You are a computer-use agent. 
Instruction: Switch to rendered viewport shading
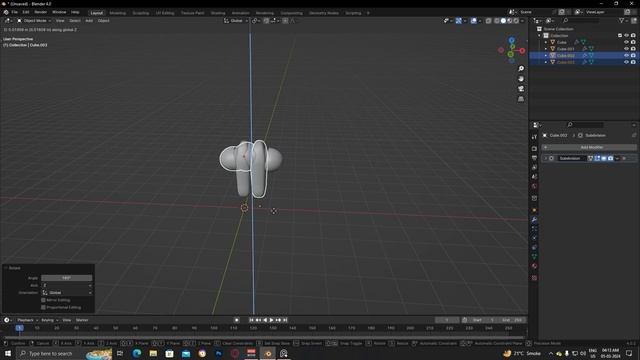[x=516, y=20]
